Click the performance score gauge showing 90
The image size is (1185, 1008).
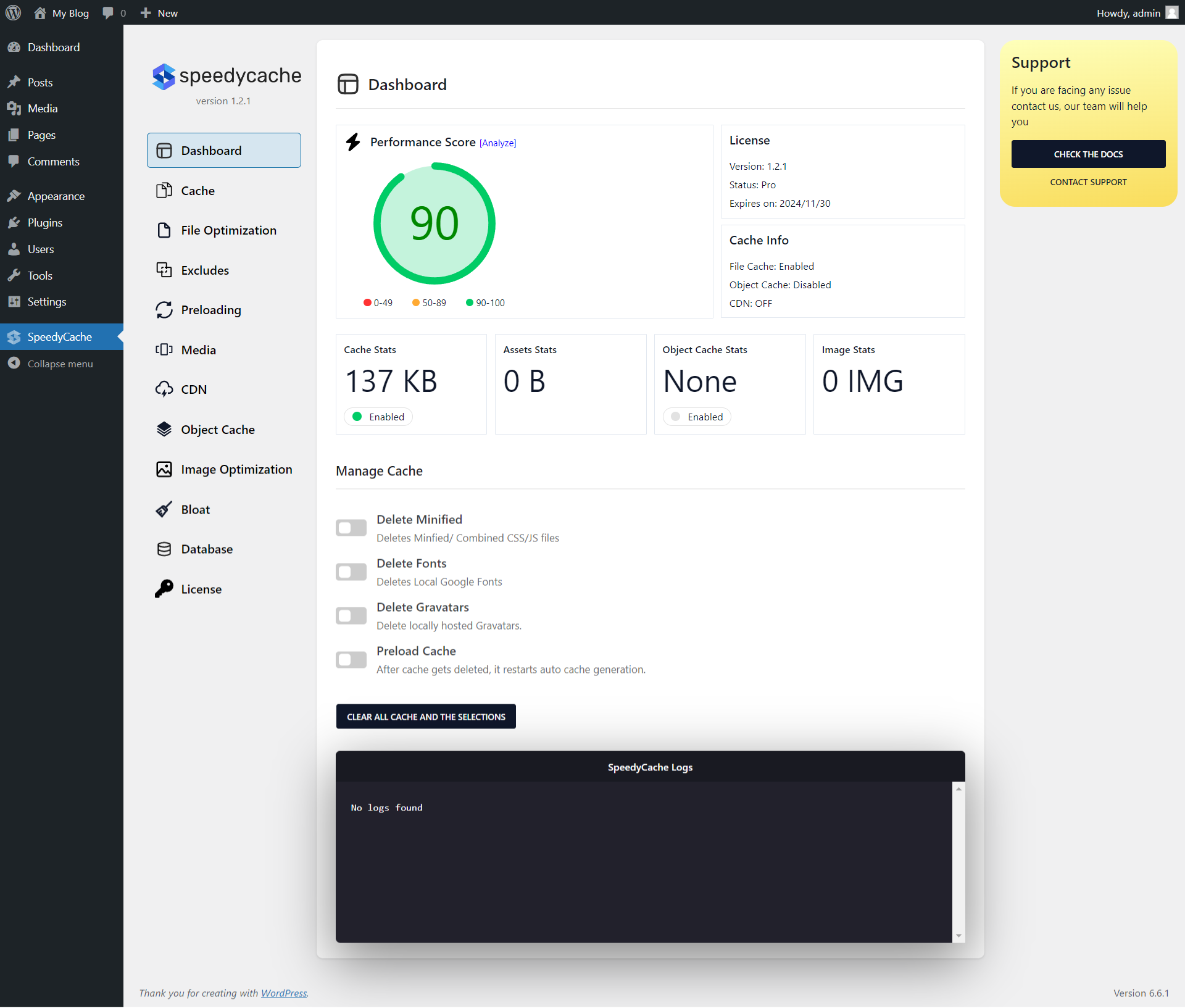click(434, 223)
